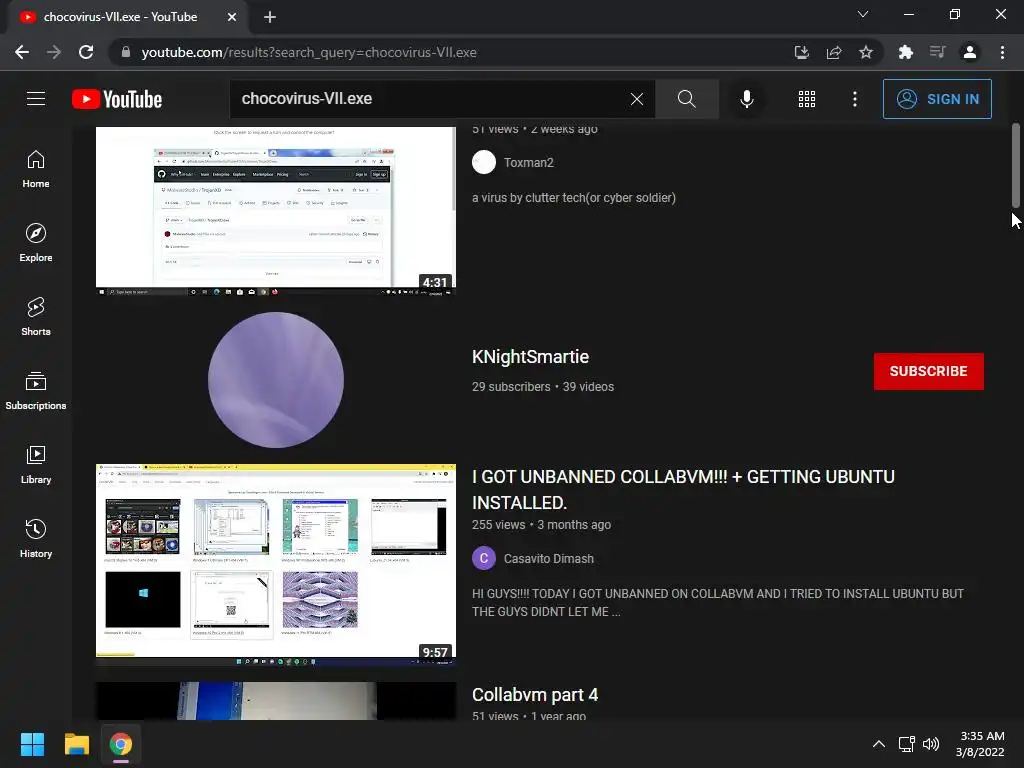Image resolution: width=1024 pixels, height=768 pixels.
Task: Go to the YouTube logo home page
Action: pos(117,99)
